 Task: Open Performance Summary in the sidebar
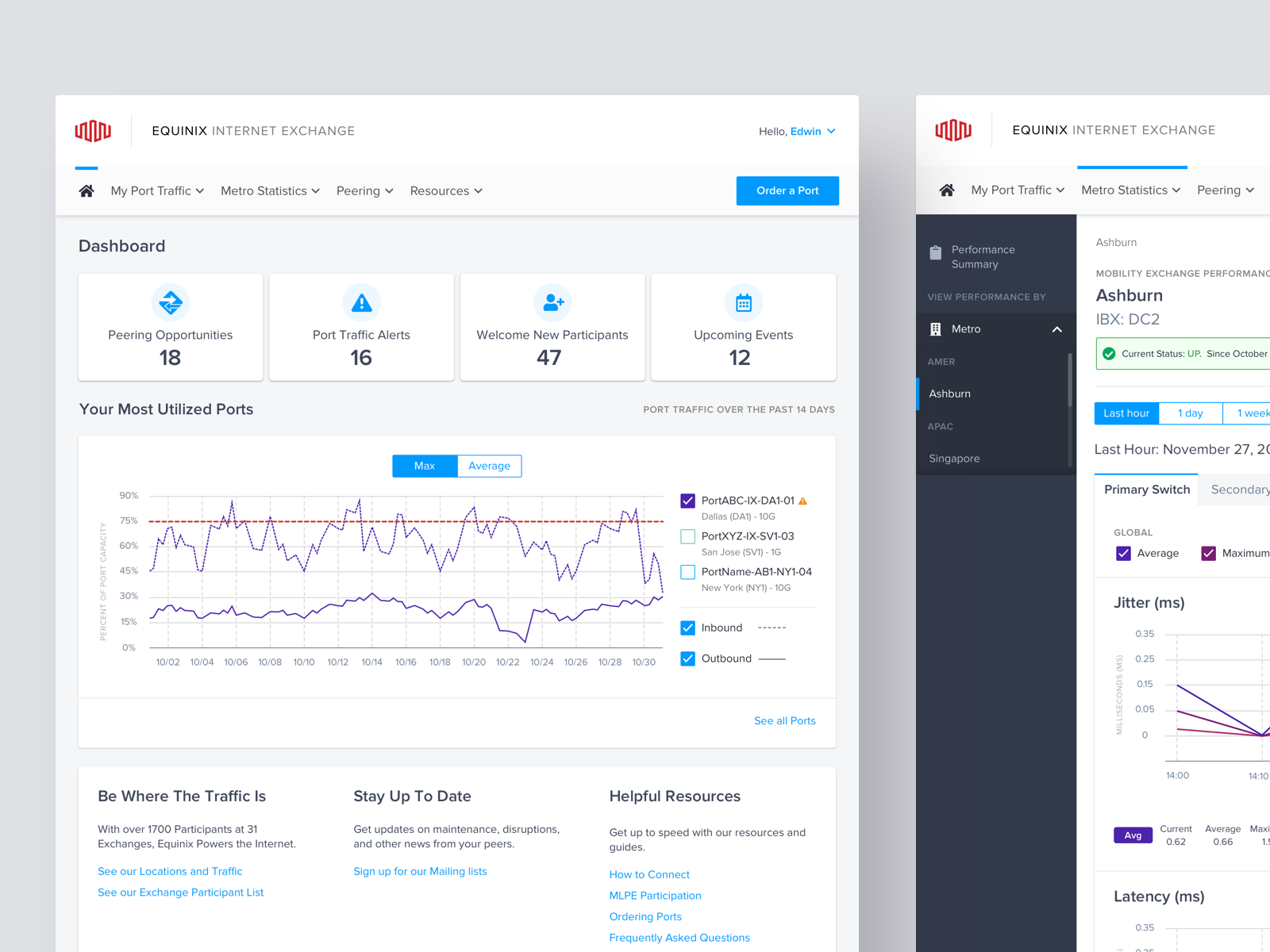[996, 256]
